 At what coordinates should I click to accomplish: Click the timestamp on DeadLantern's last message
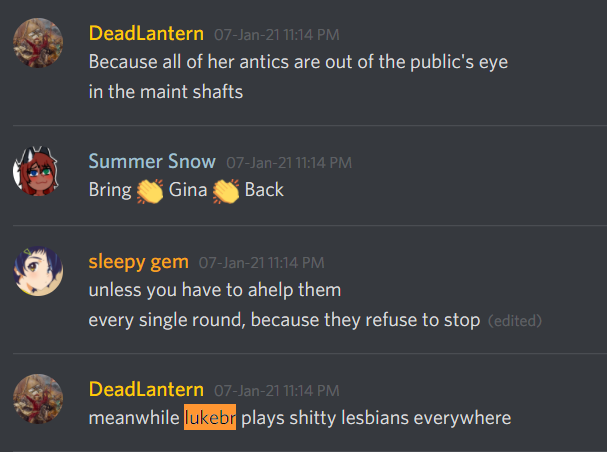point(277,390)
